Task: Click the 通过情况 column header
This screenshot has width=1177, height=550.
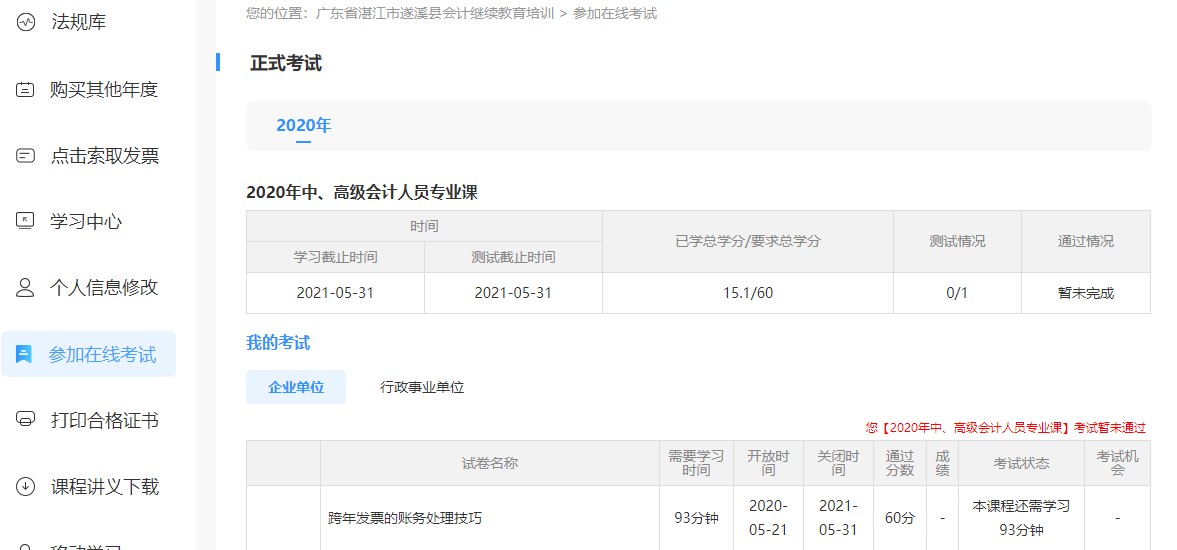Action: pos(1085,242)
